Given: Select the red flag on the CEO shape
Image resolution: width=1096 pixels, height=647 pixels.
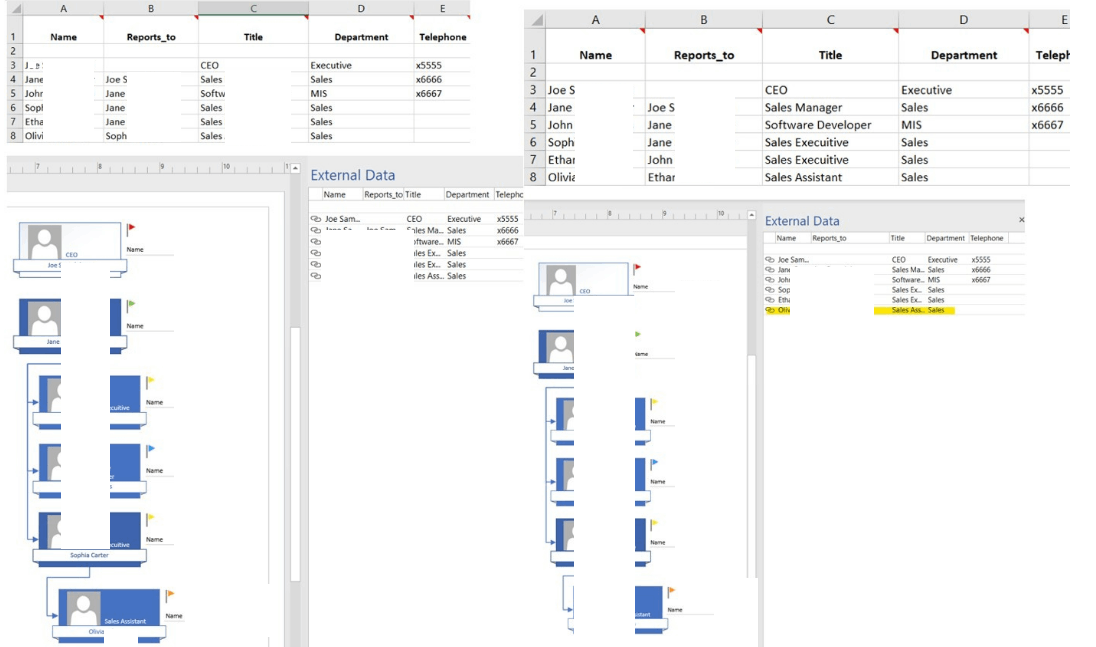Looking at the screenshot, I should [131, 228].
